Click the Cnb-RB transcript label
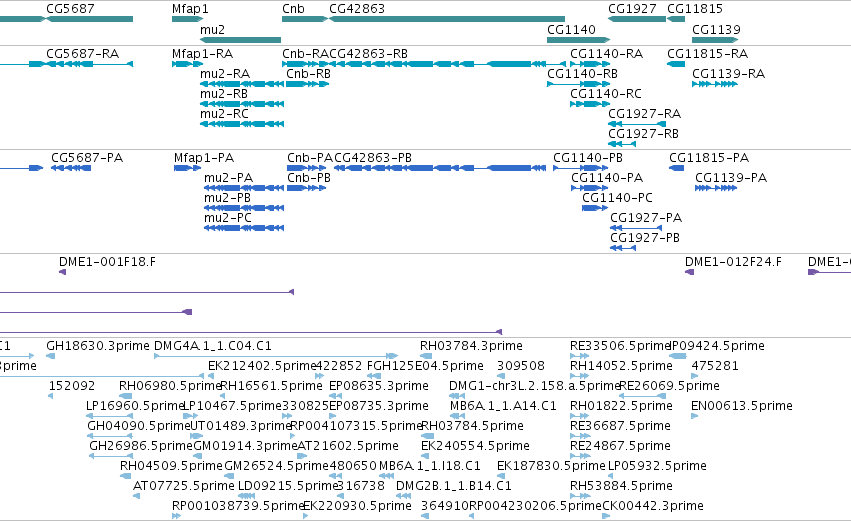 tap(308, 74)
